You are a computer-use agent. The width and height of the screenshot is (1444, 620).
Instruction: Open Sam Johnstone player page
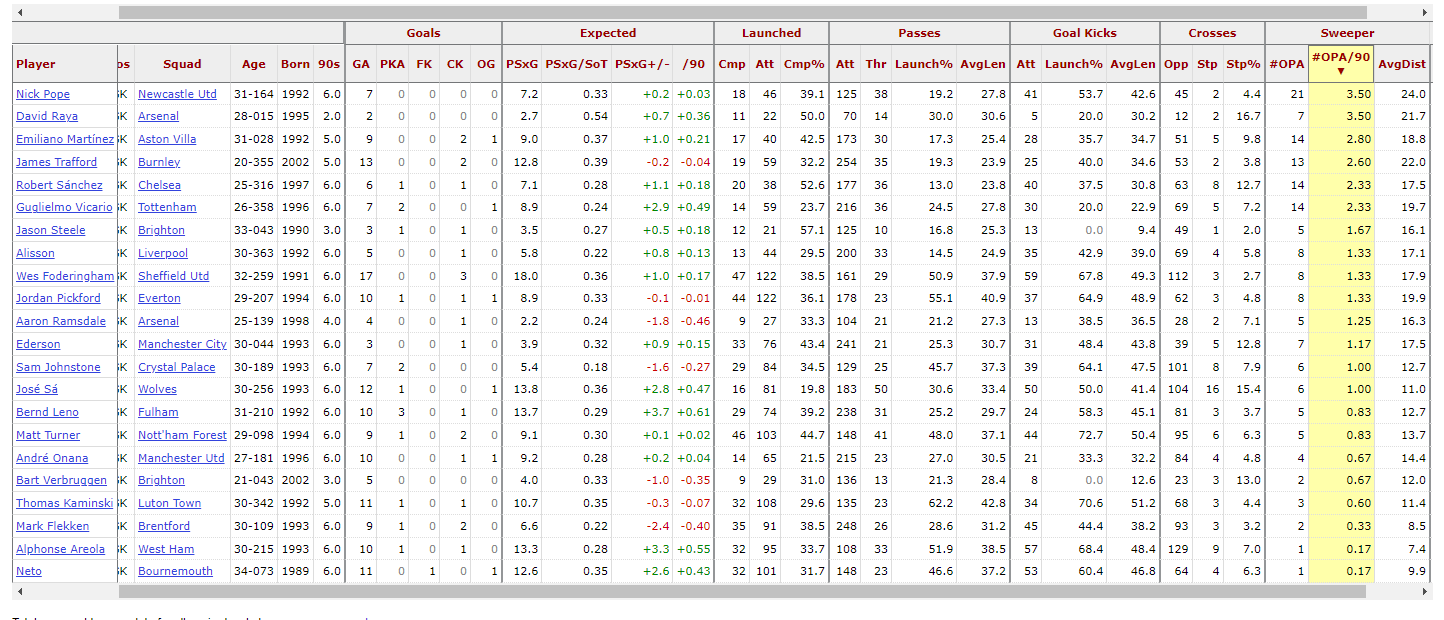coord(58,367)
